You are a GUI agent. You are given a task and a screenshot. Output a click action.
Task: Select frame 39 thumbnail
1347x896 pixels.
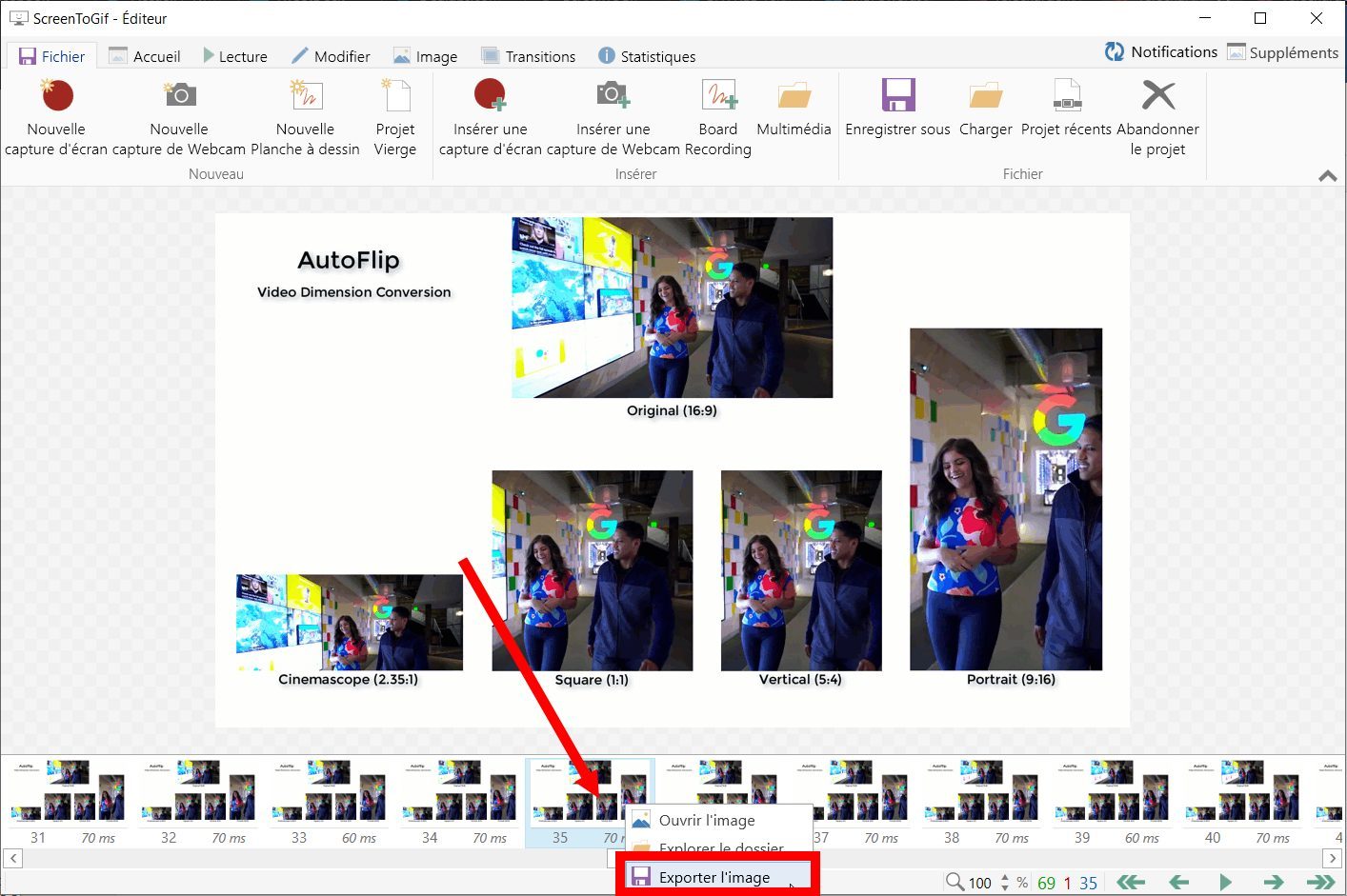click(x=1112, y=802)
